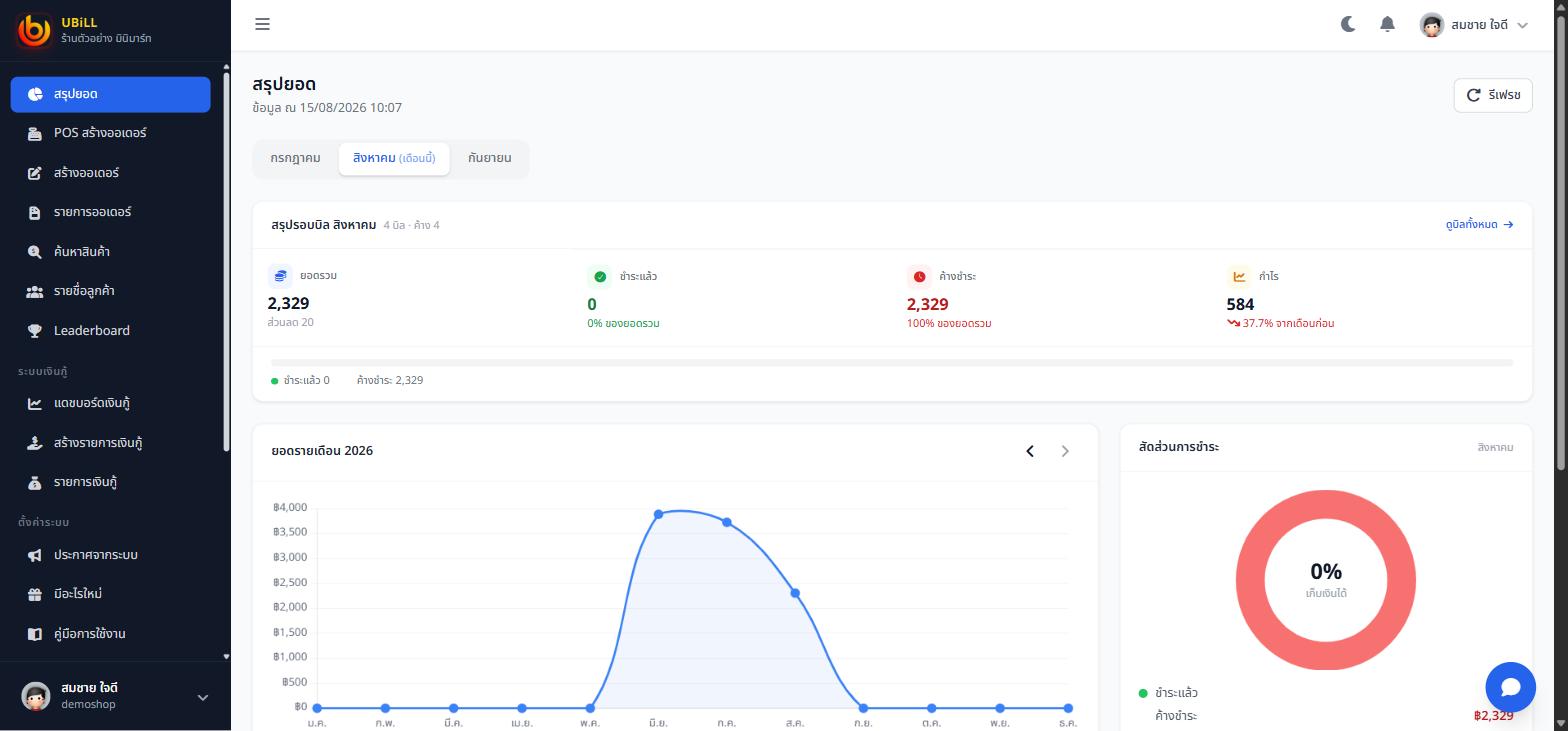The width and height of the screenshot is (1568, 731).
Task: Toggle dark mode with the moon icon
Action: tap(1348, 24)
